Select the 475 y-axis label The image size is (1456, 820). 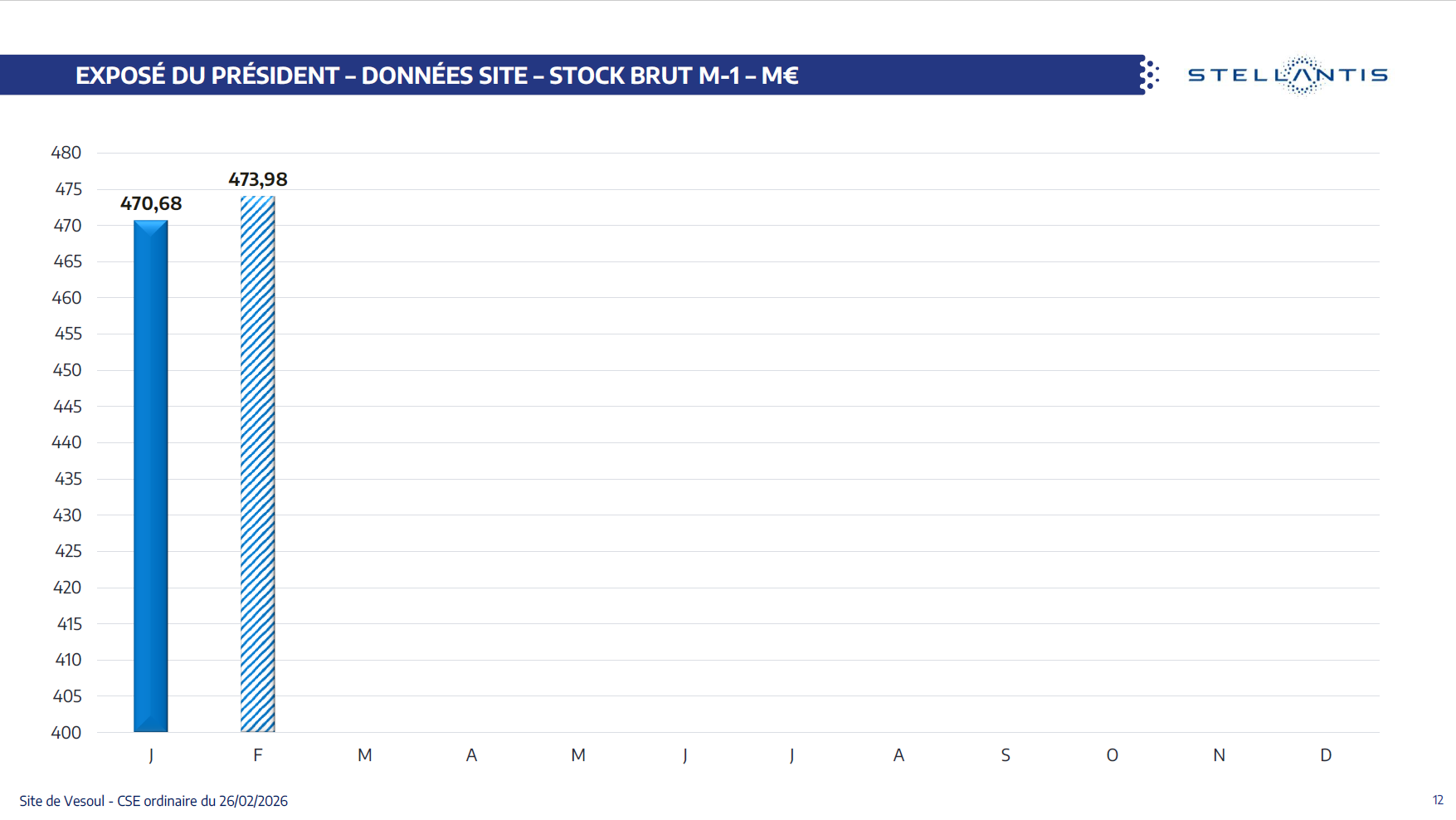pyautogui.click(x=68, y=189)
